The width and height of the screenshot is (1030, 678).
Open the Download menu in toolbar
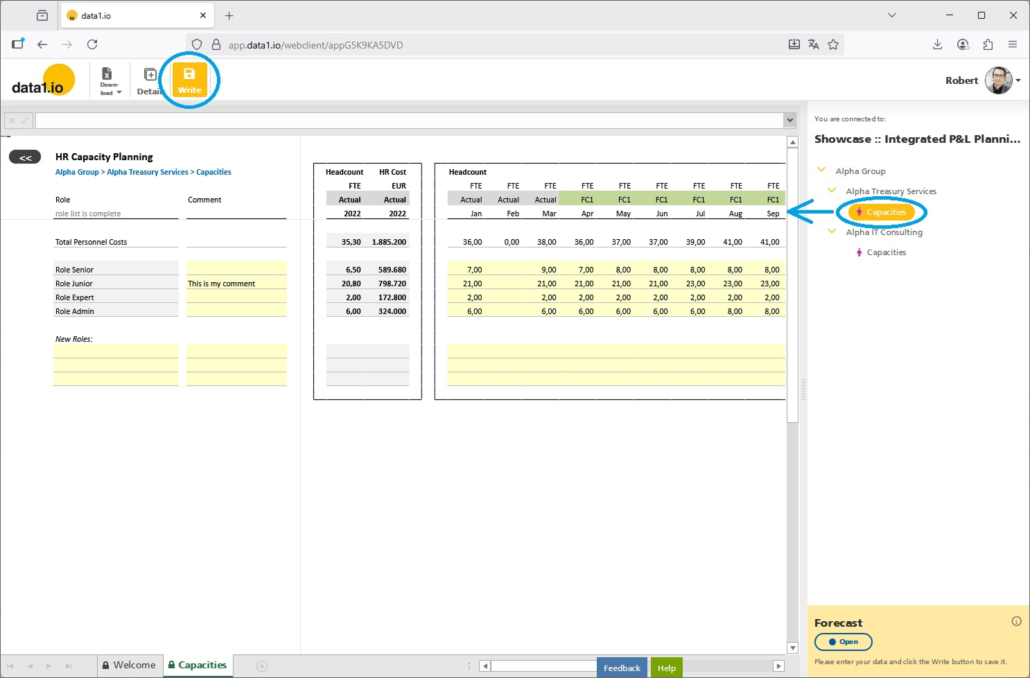point(108,80)
